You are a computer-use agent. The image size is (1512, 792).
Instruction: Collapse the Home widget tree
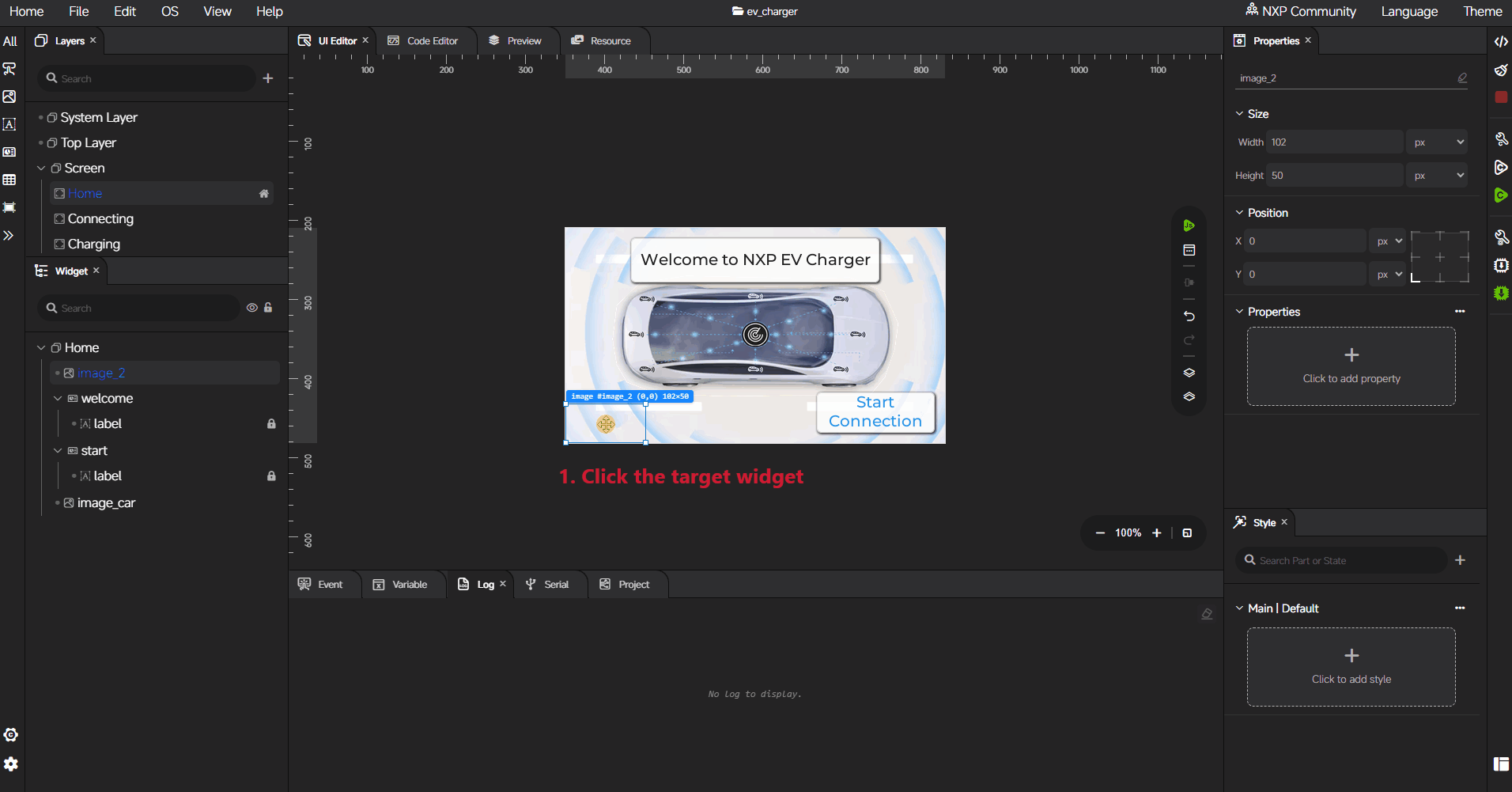pyautogui.click(x=41, y=347)
